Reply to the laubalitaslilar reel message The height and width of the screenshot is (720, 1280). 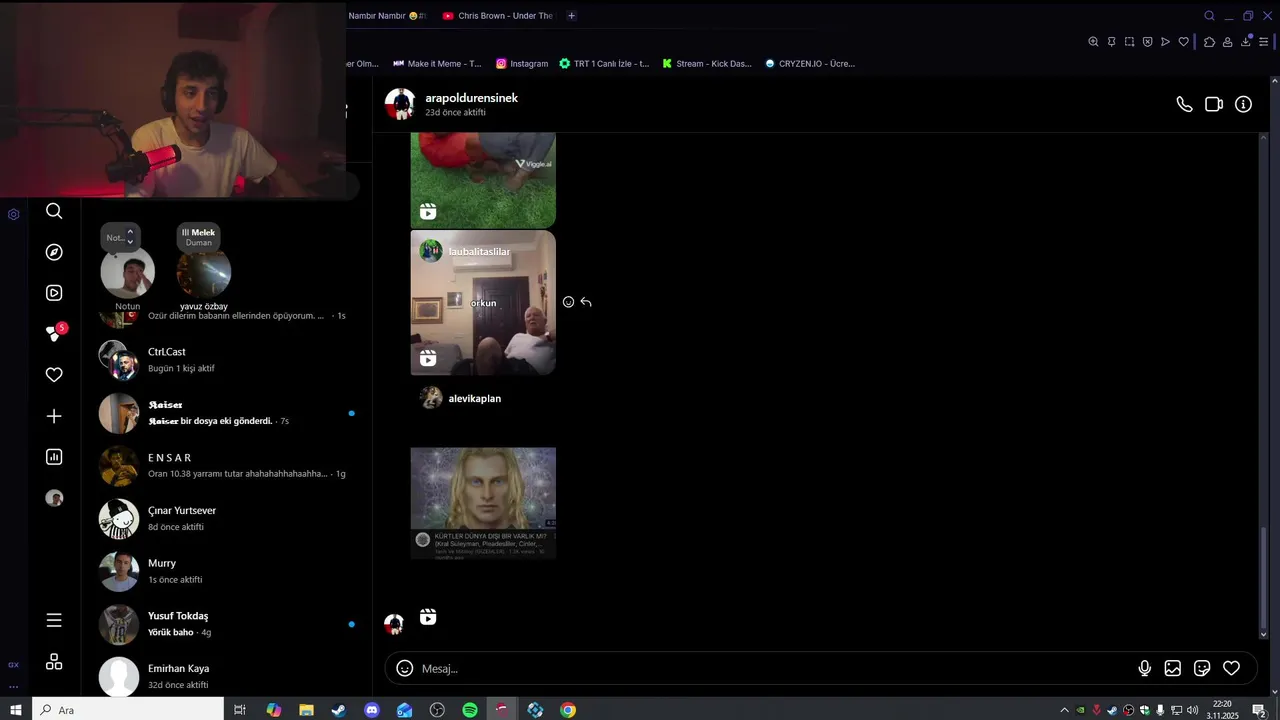[586, 302]
